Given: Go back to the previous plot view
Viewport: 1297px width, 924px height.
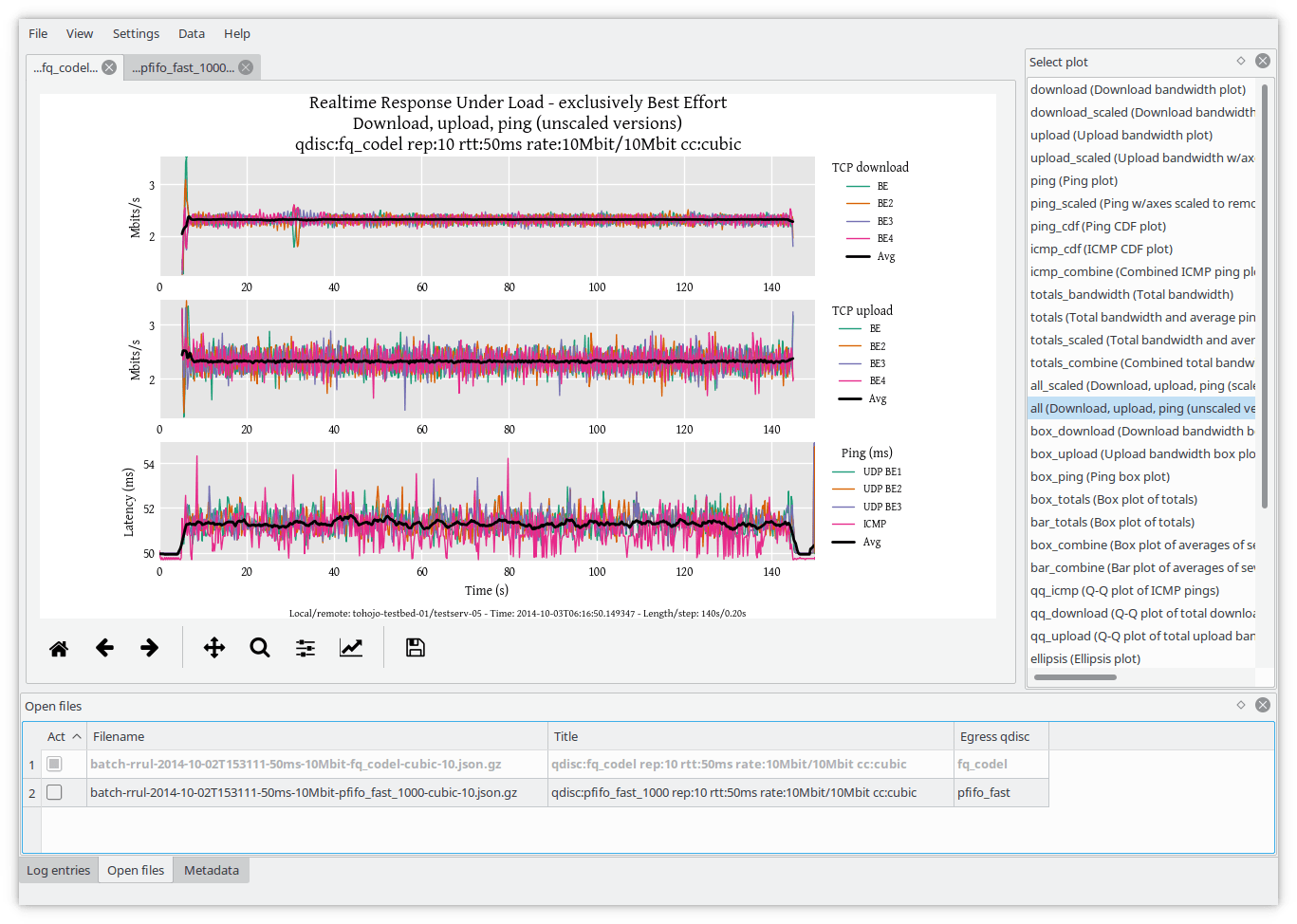Looking at the screenshot, I should [x=104, y=647].
